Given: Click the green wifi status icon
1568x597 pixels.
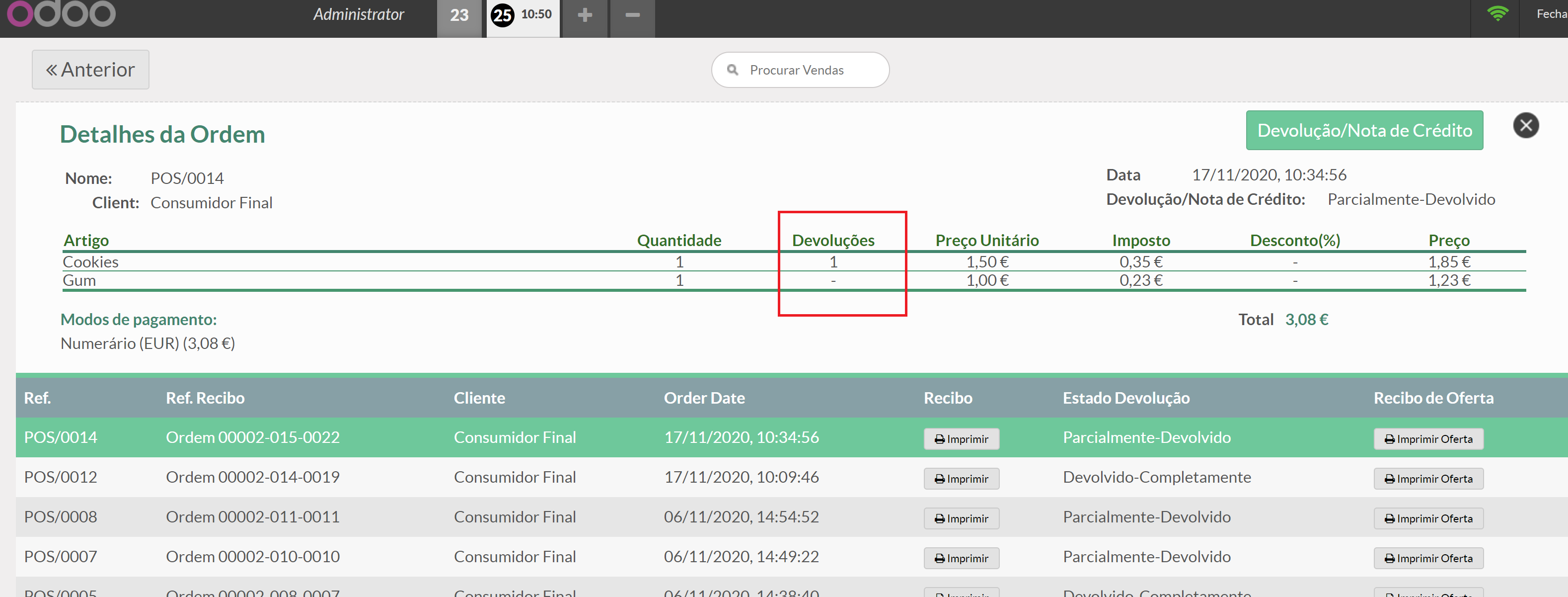Looking at the screenshot, I should coord(1497,13).
